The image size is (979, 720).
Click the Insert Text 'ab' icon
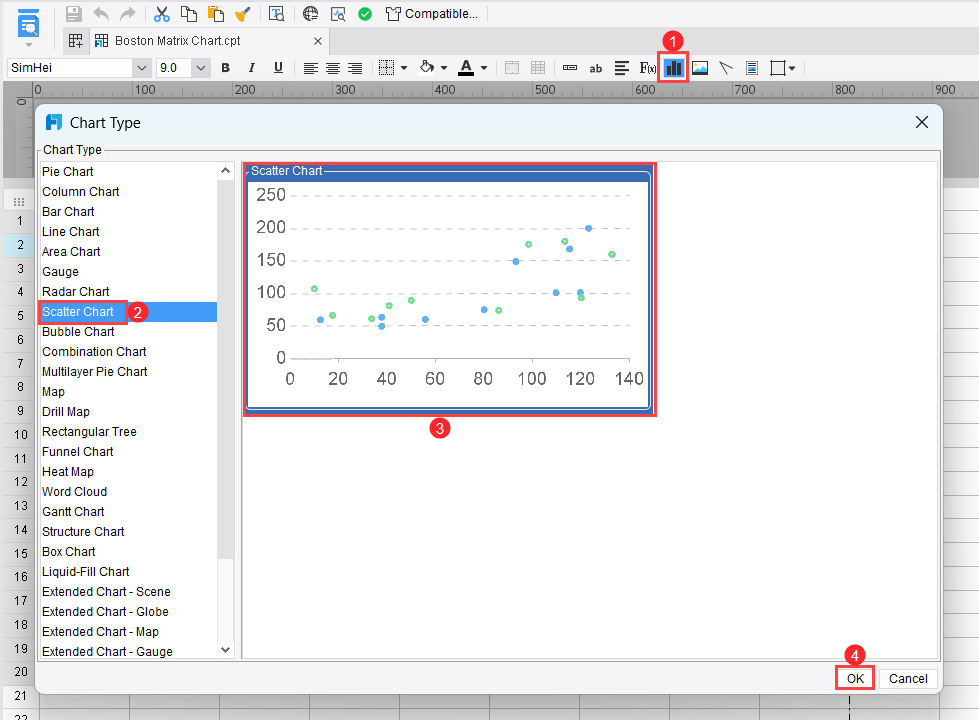point(596,68)
